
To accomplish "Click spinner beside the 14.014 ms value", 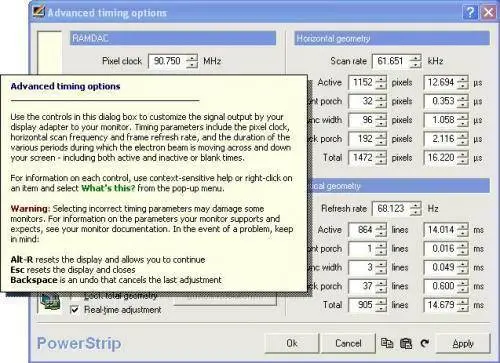I will pyautogui.click(x=463, y=230).
